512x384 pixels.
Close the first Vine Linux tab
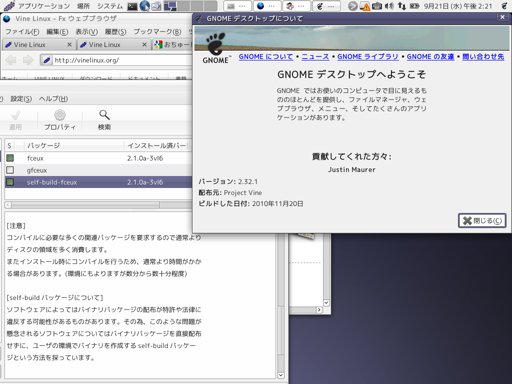coord(69,45)
